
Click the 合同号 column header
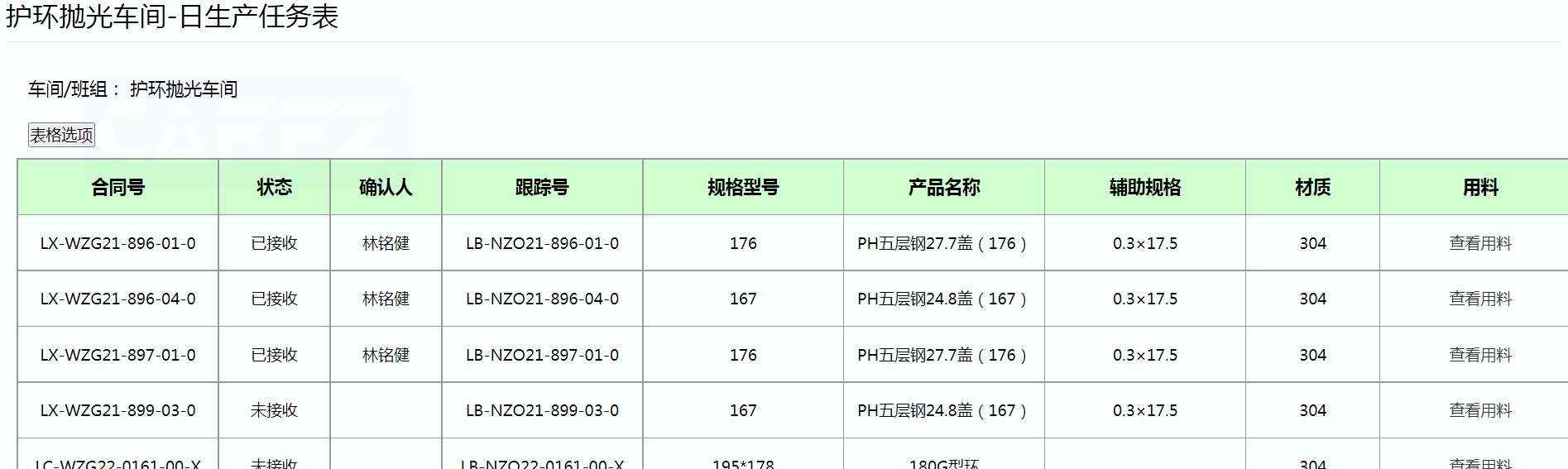[x=117, y=188]
